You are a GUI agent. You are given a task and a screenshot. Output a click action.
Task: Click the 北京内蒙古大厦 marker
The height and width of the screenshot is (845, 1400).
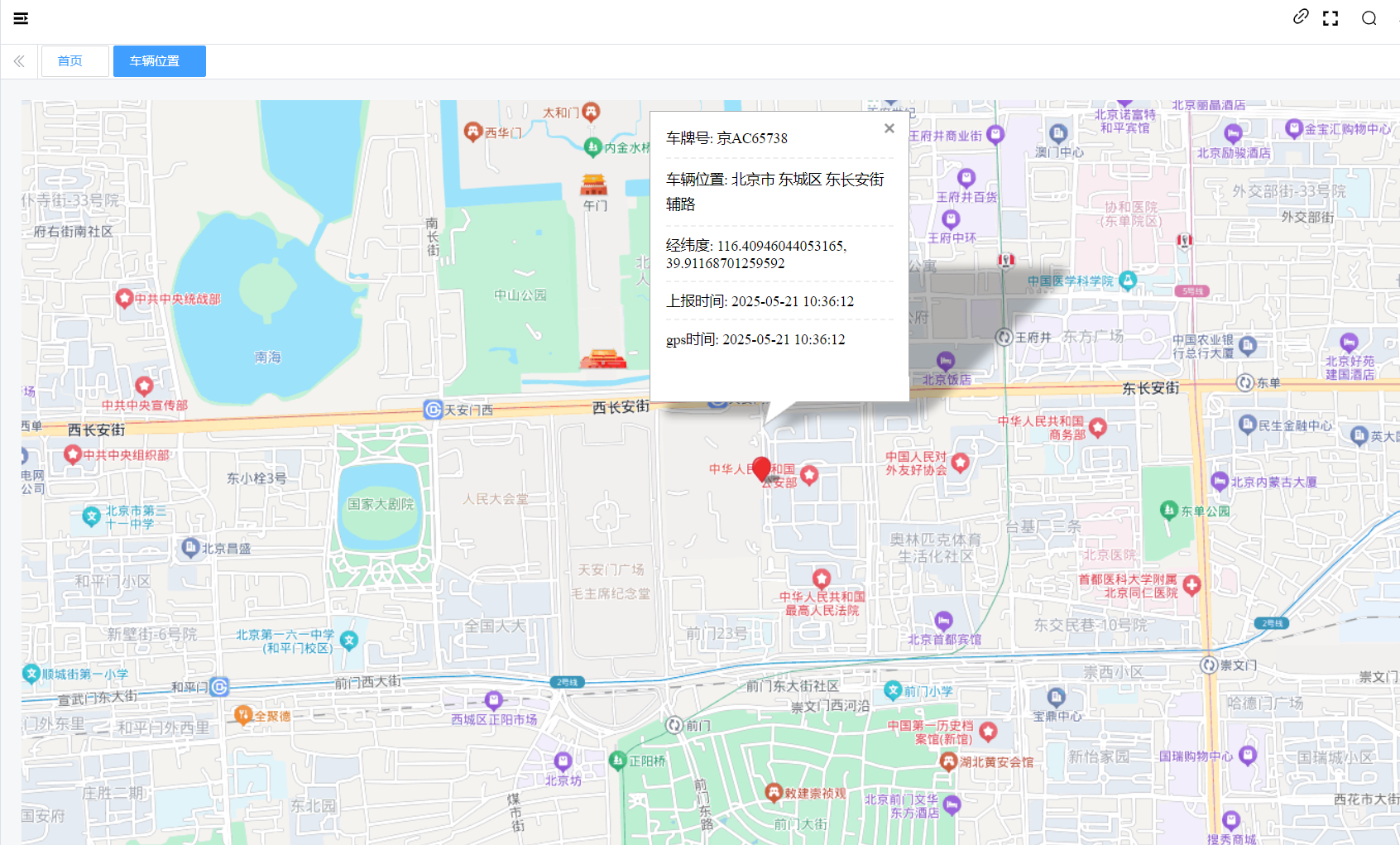[1219, 481]
